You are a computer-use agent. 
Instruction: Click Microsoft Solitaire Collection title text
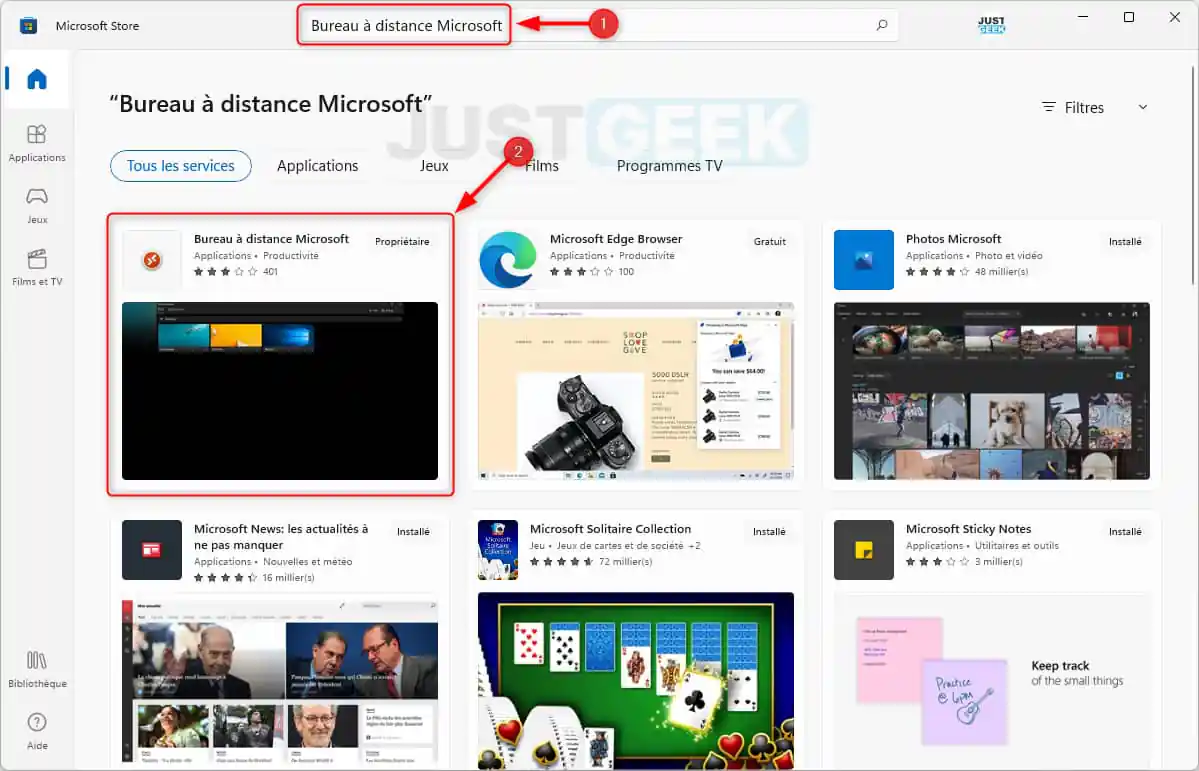[610, 529]
